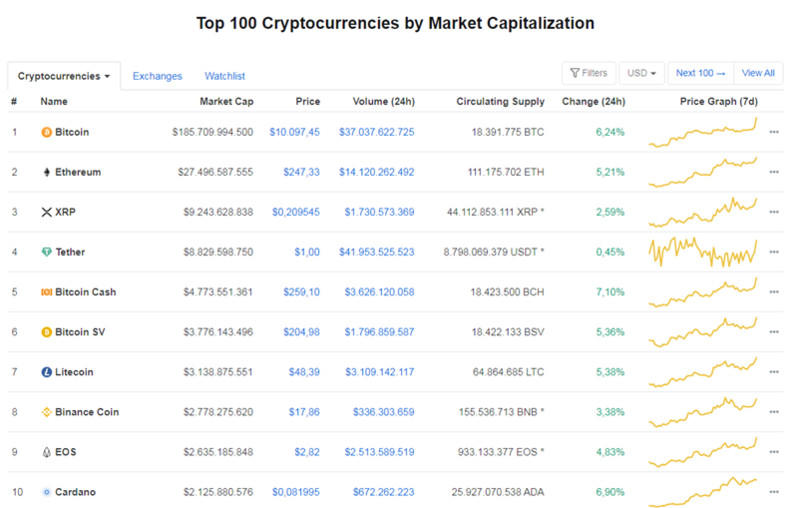Open the Cryptocurrencies dropdown tab

(64, 76)
